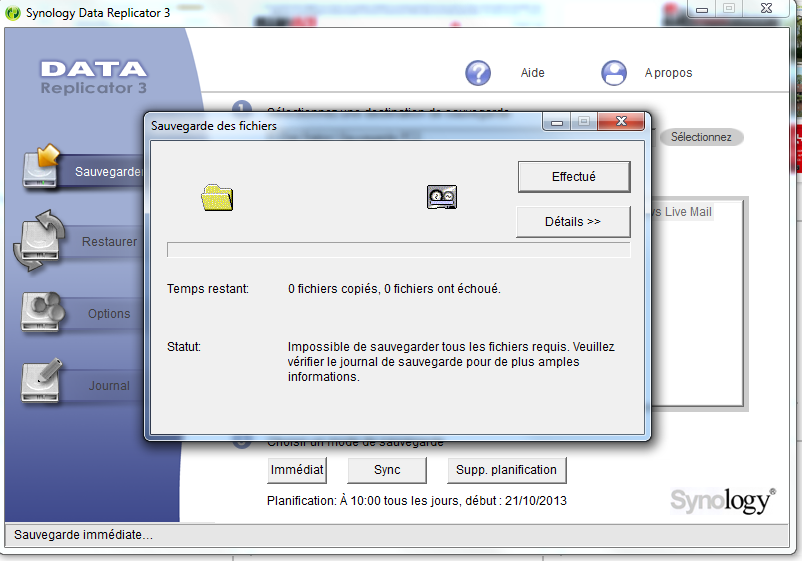Click the Effectué button
802x561 pixels.
[x=574, y=177]
